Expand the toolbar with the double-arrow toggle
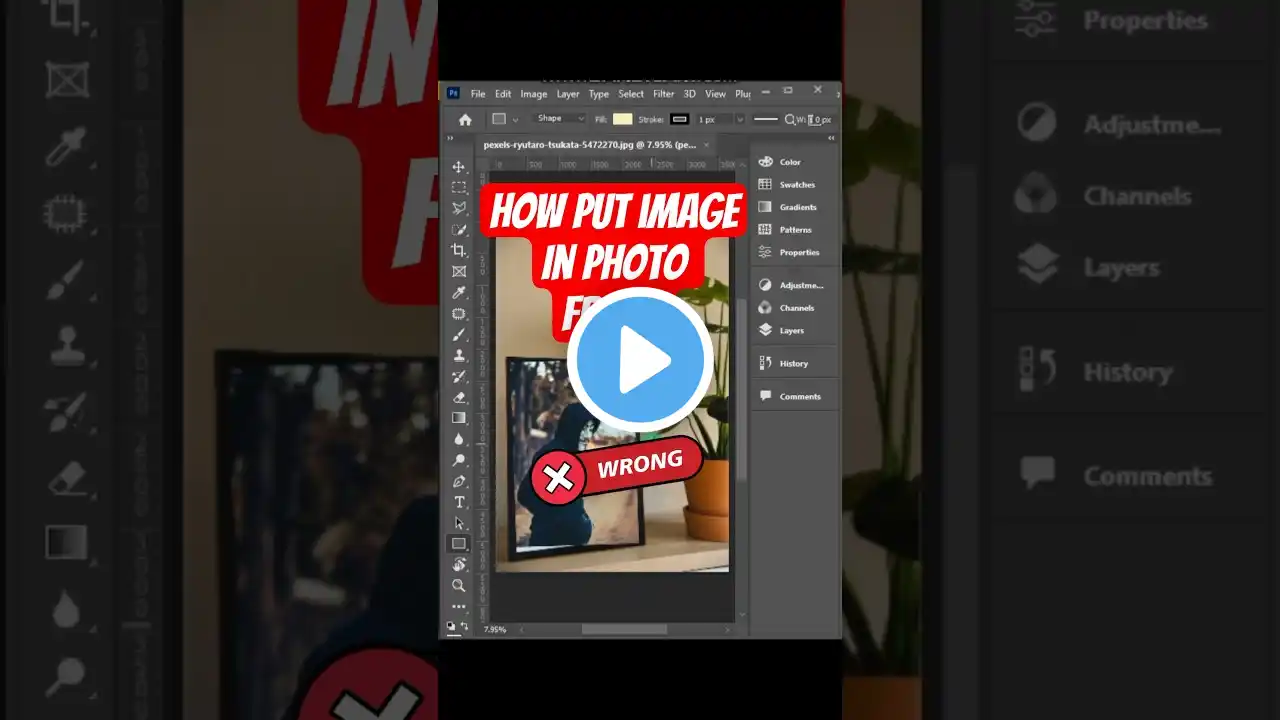This screenshot has height=720, width=1280. (x=450, y=139)
